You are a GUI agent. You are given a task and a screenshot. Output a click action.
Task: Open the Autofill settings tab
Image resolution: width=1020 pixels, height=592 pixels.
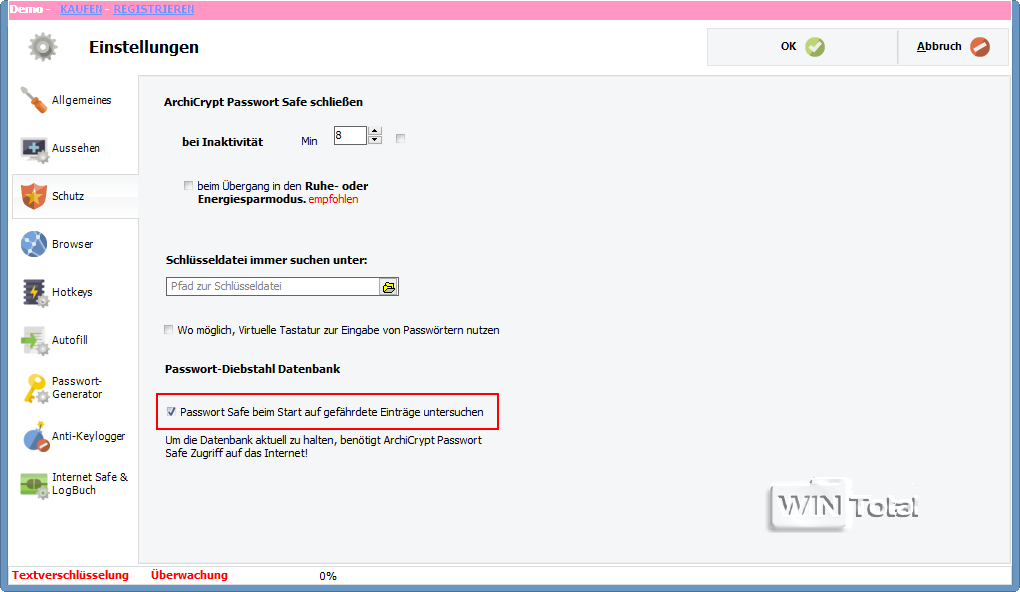point(75,340)
